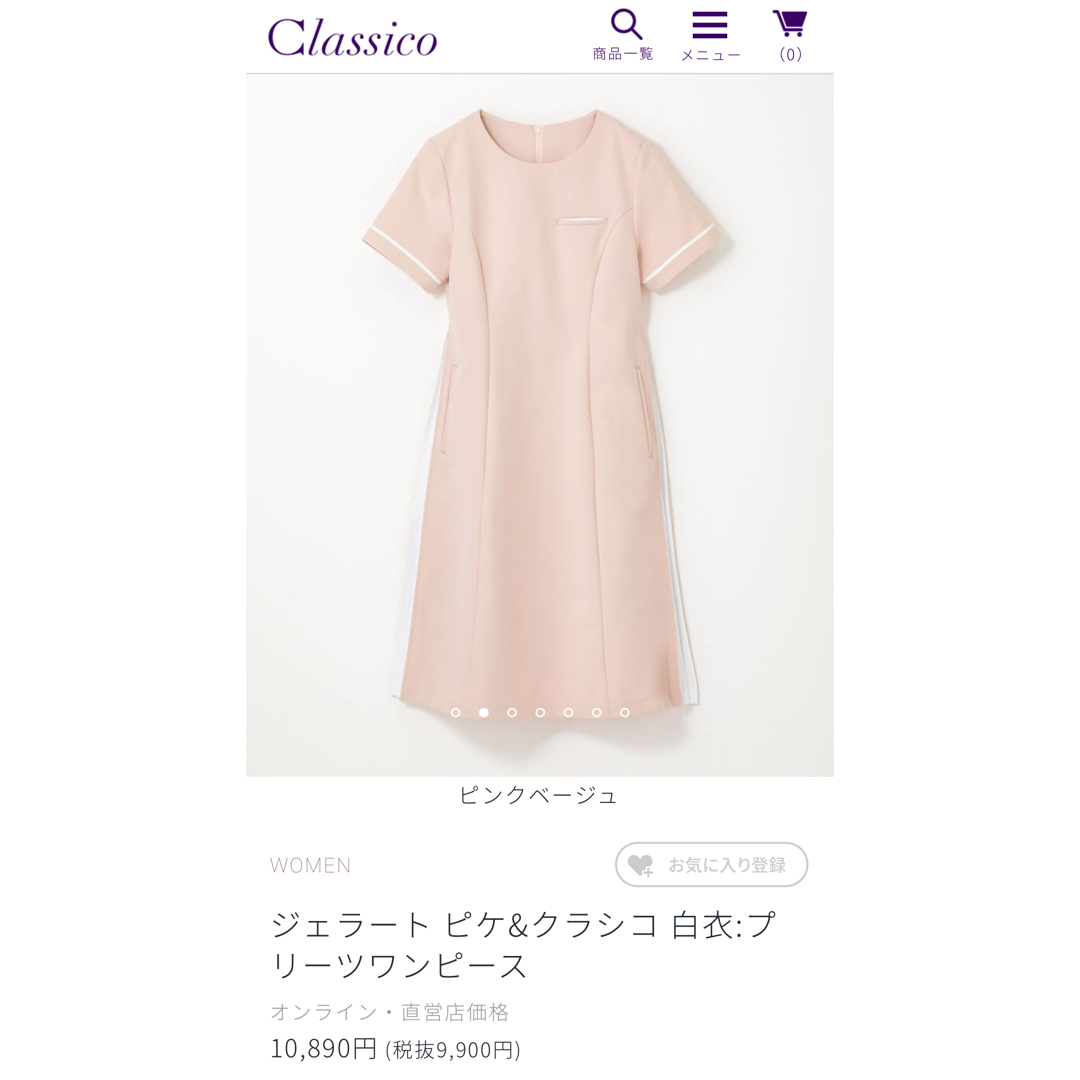Click the メニュー label
Screen dimensions: 1080x1080
(x=710, y=54)
